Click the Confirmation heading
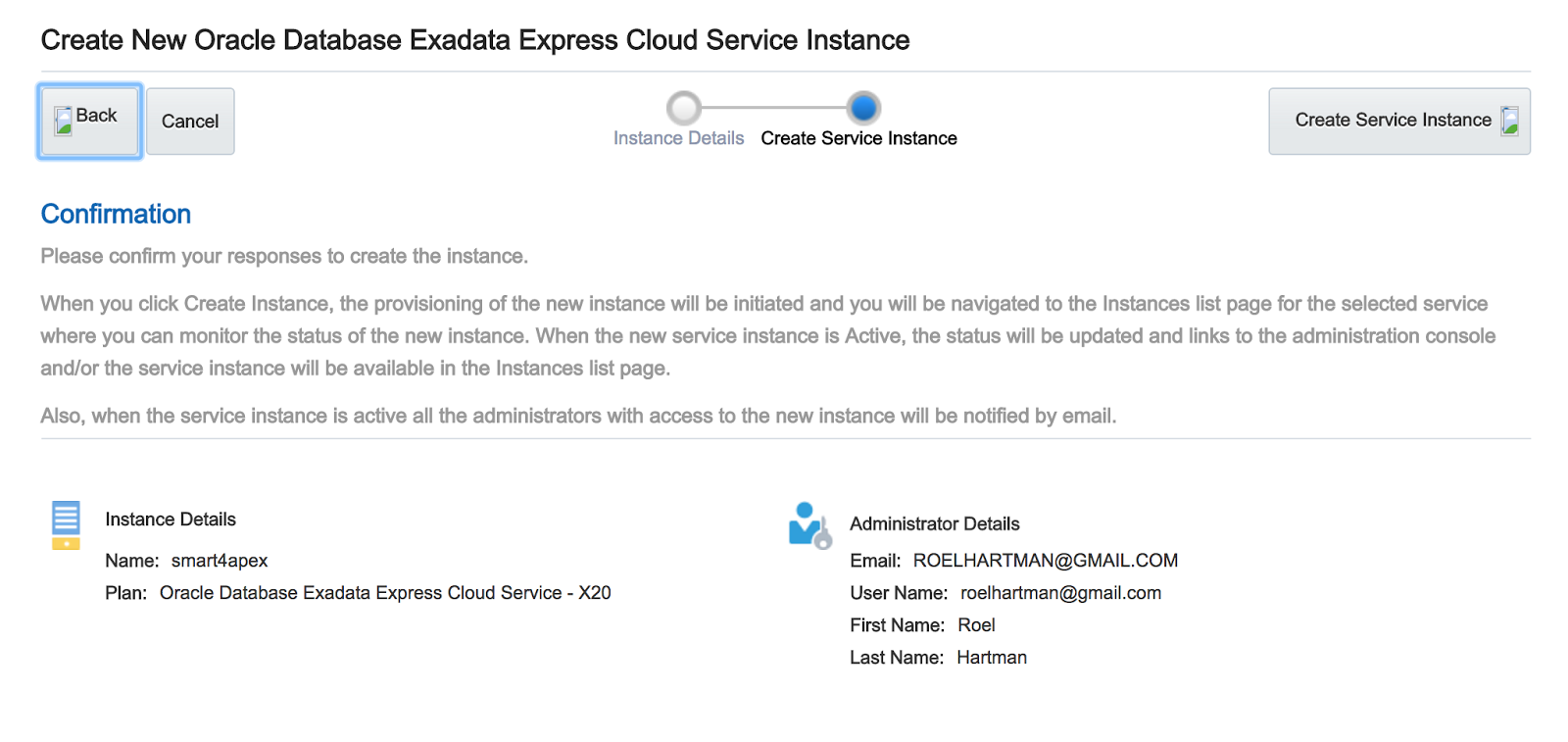Image resolution: width=1568 pixels, height=742 pixels. 116,214
